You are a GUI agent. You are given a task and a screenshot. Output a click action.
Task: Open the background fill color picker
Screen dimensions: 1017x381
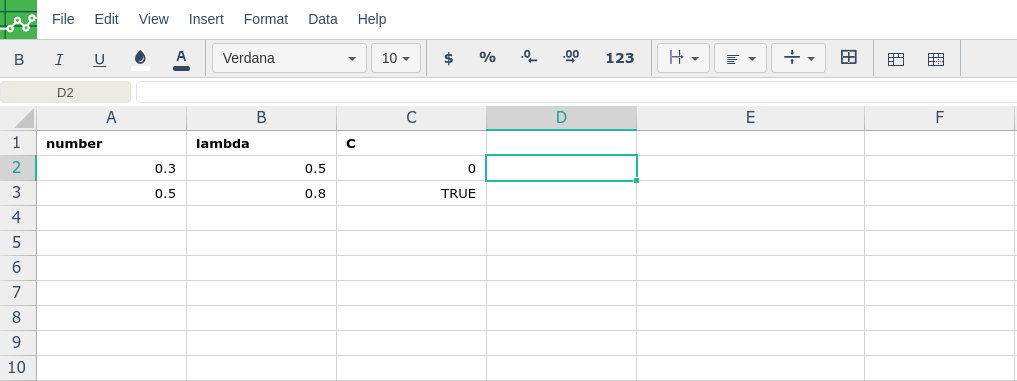[x=140, y=59]
